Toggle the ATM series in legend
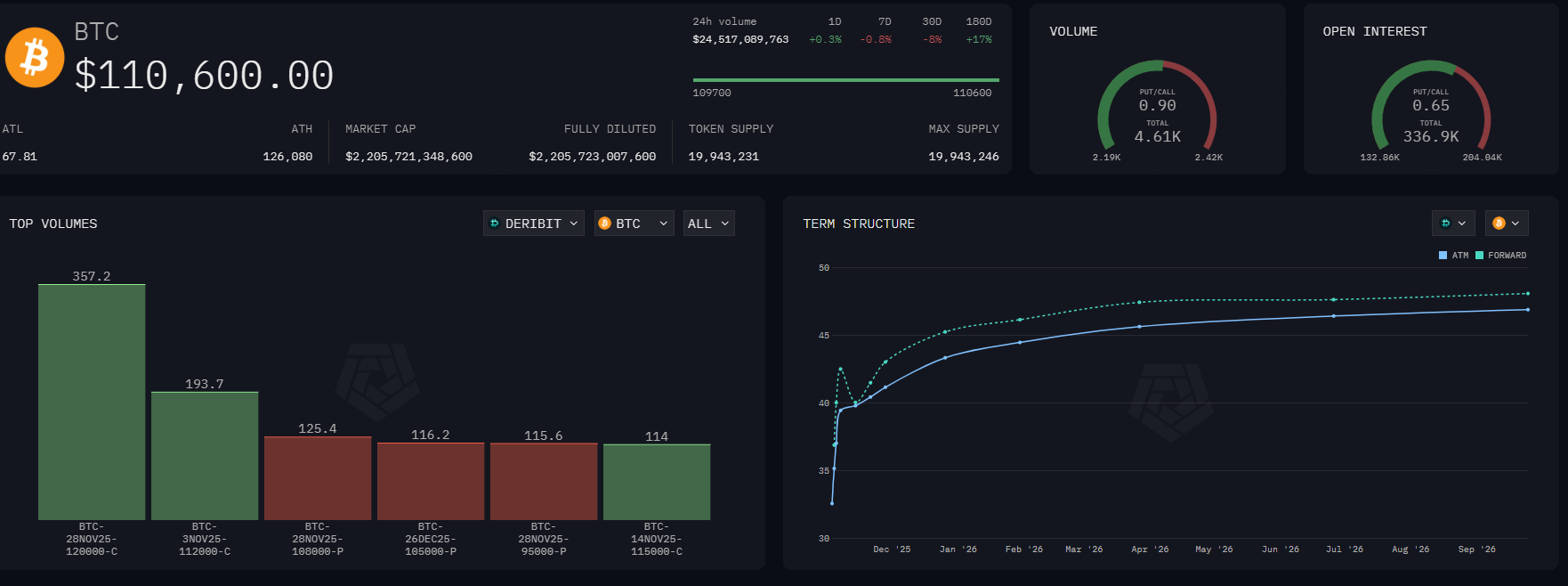Screen dimensions: 1568x586 1454,256
